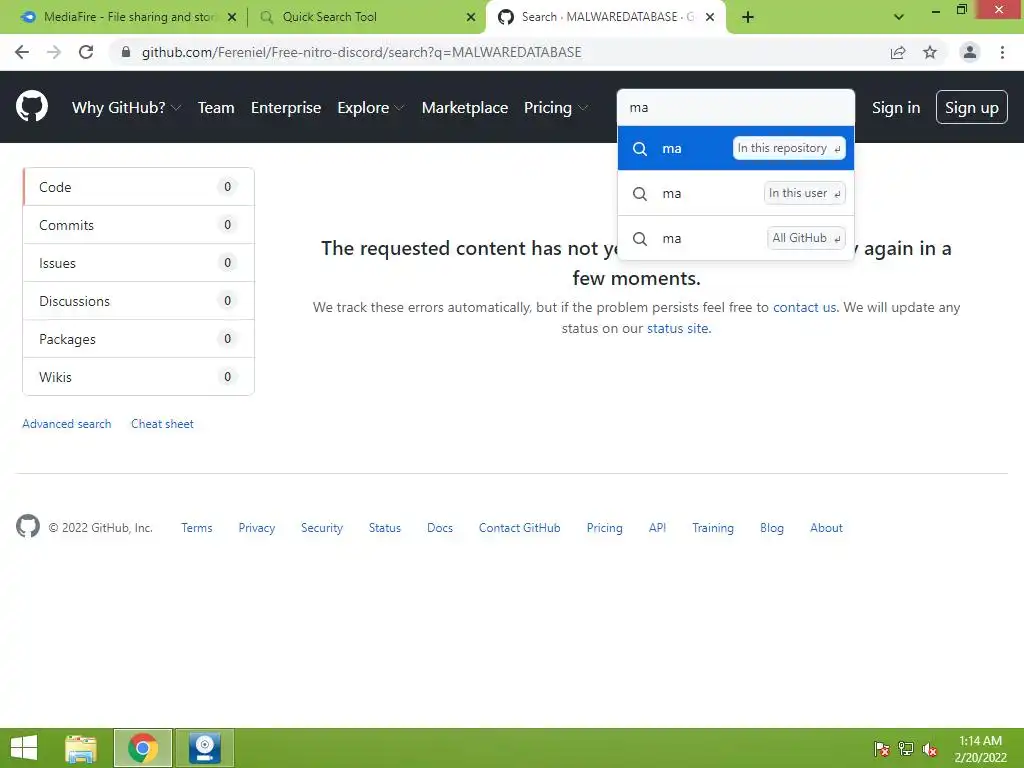The width and height of the screenshot is (1024, 768).
Task: Click the contact us link
Action: pyautogui.click(x=804, y=307)
